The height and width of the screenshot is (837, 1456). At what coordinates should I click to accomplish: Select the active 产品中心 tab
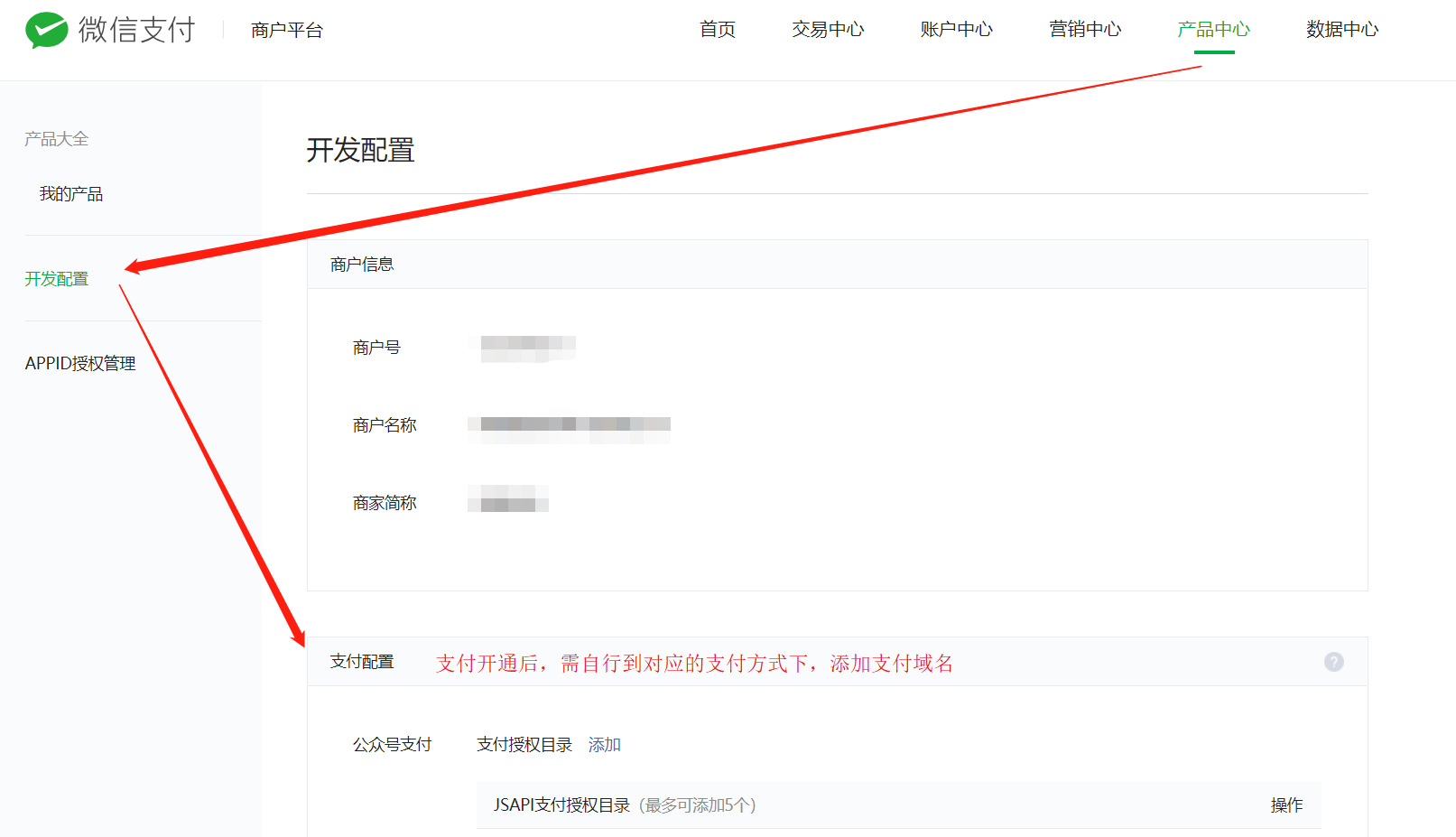tap(1213, 30)
